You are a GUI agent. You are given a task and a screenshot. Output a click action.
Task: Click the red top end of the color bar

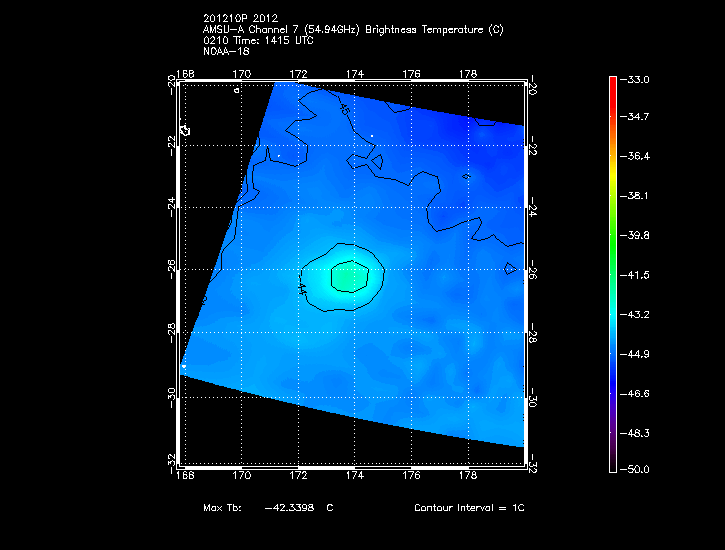click(613, 83)
